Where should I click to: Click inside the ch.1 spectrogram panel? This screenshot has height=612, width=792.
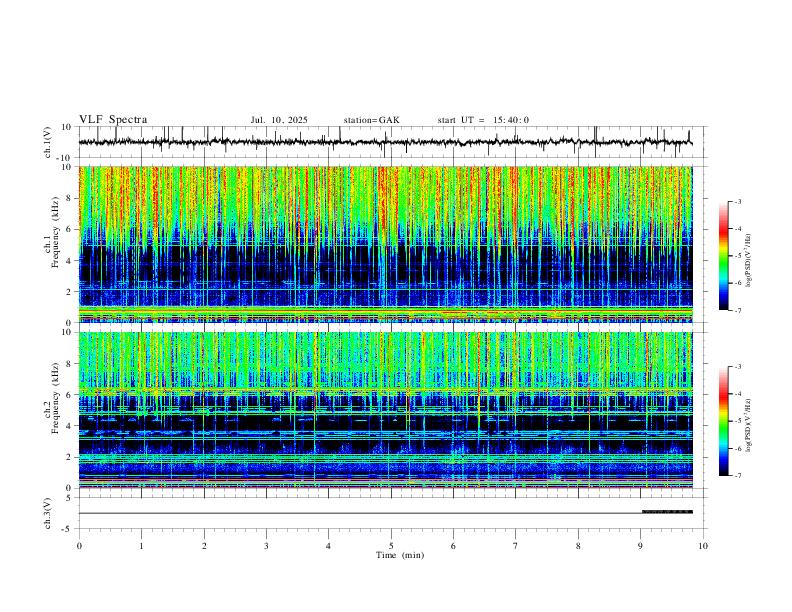point(385,244)
